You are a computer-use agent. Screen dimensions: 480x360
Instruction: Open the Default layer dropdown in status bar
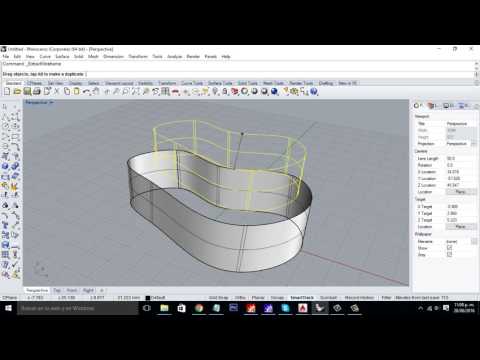tap(157, 297)
